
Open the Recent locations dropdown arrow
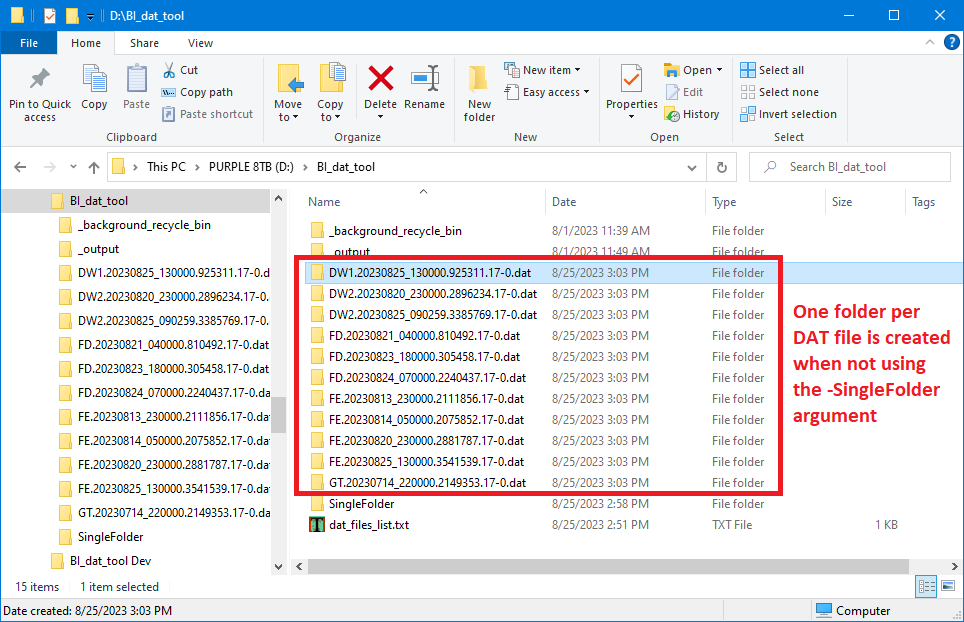(73, 167)
